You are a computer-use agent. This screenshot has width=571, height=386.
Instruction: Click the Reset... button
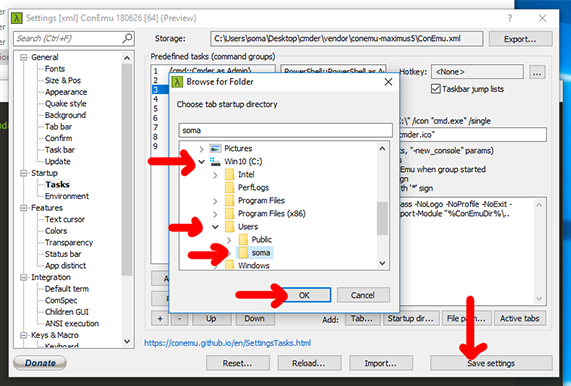coord(237,363)
